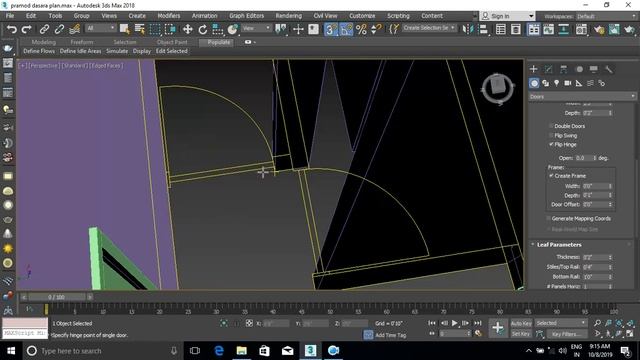Viewport: 640px width, 360px height.
Task: Click the Redo arrow in main toolbar
Action: (x=27, y=29)
